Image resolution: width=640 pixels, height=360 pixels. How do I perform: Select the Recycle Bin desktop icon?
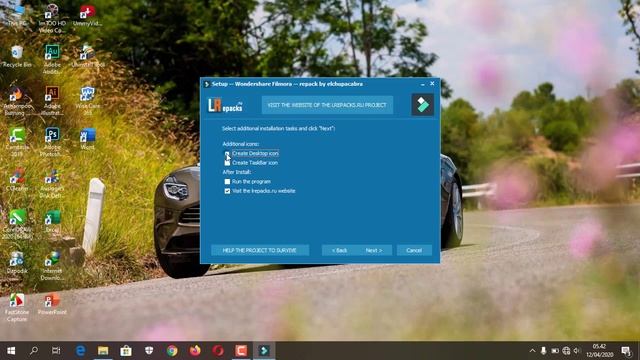pyautogui.click(x=17, y=56)
